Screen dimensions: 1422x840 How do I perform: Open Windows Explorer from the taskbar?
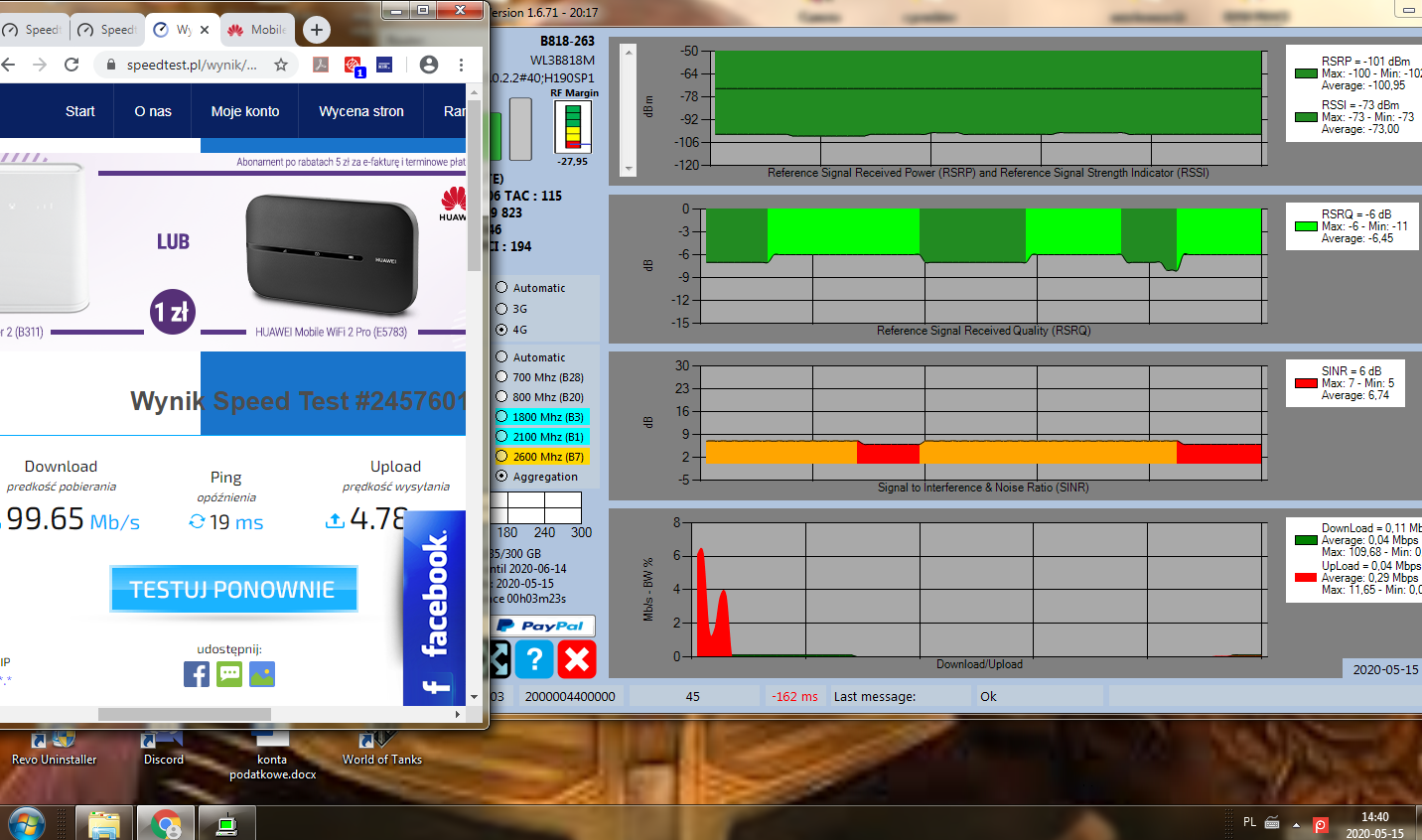coord(104,824)
